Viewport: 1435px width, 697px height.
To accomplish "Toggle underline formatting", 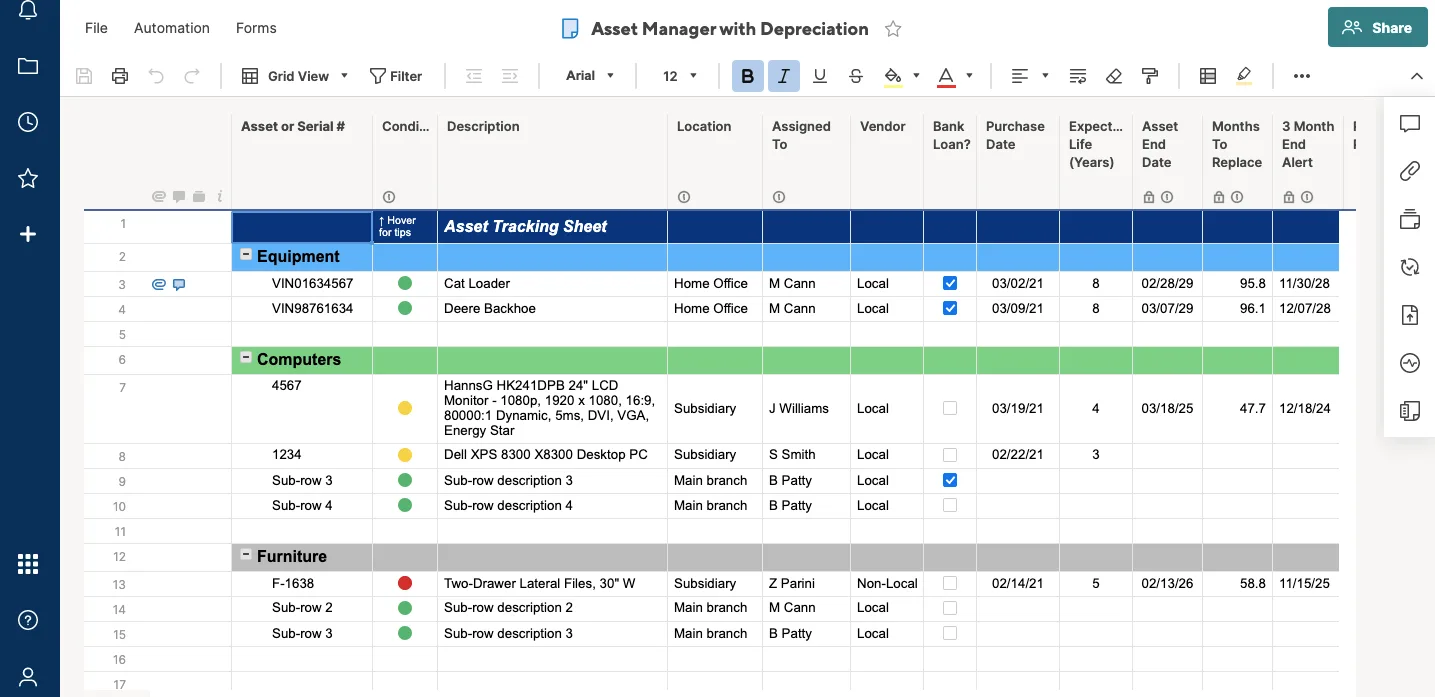I will [820, 75].
